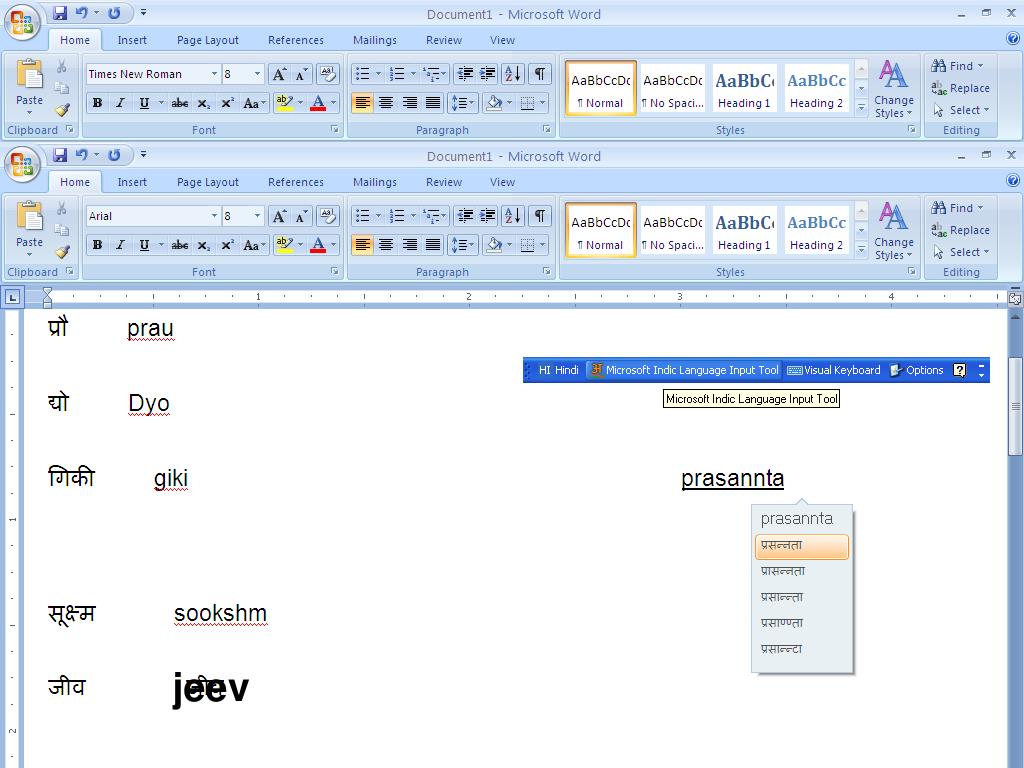Viewport: 1024px width, 768px height.
Task: Open the Times New Roman font name dropdown
Action: [214, 74]
